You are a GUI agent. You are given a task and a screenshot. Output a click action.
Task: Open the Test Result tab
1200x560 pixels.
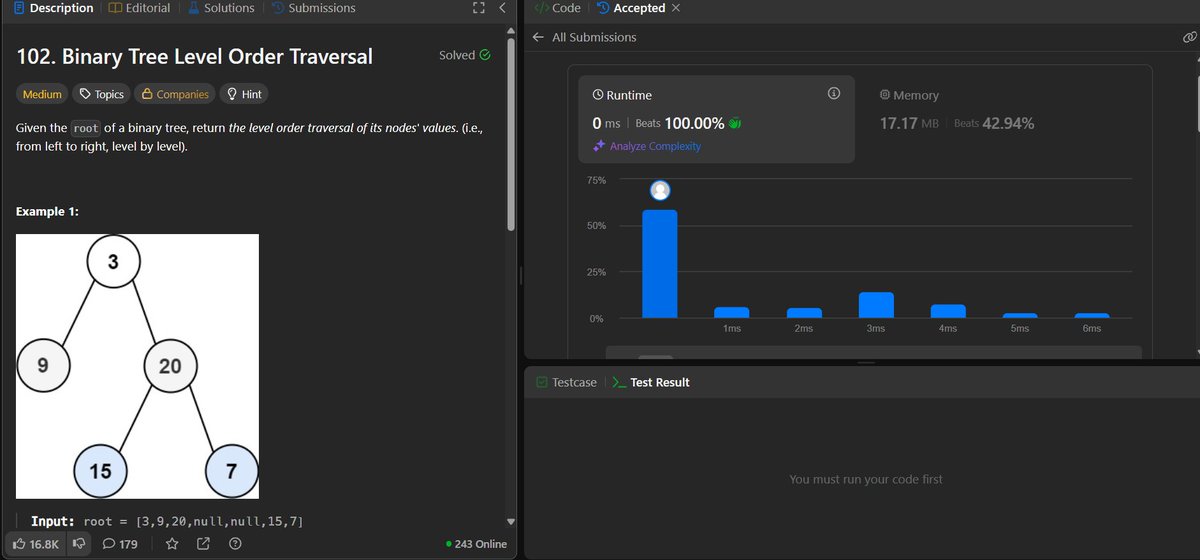point(651,382)
